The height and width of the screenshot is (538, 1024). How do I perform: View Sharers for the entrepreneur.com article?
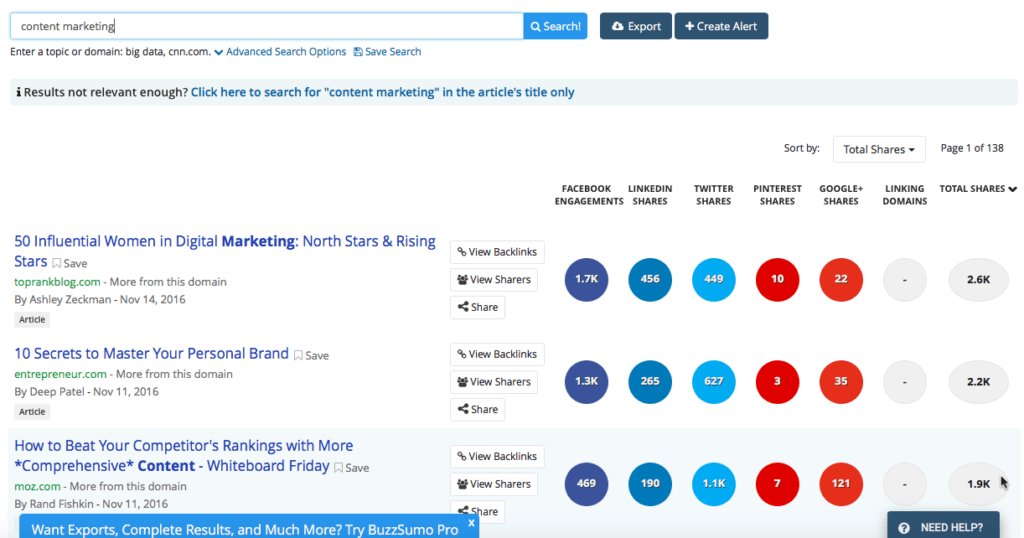pos(494,382)
